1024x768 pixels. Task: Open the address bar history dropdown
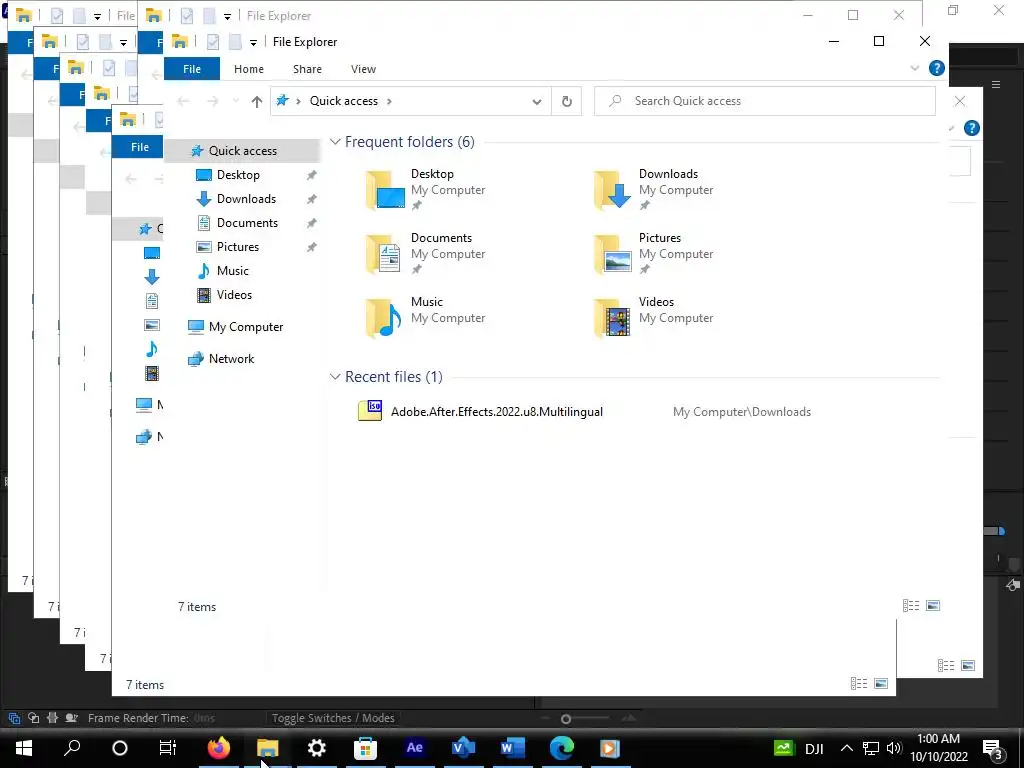[536, 101]
